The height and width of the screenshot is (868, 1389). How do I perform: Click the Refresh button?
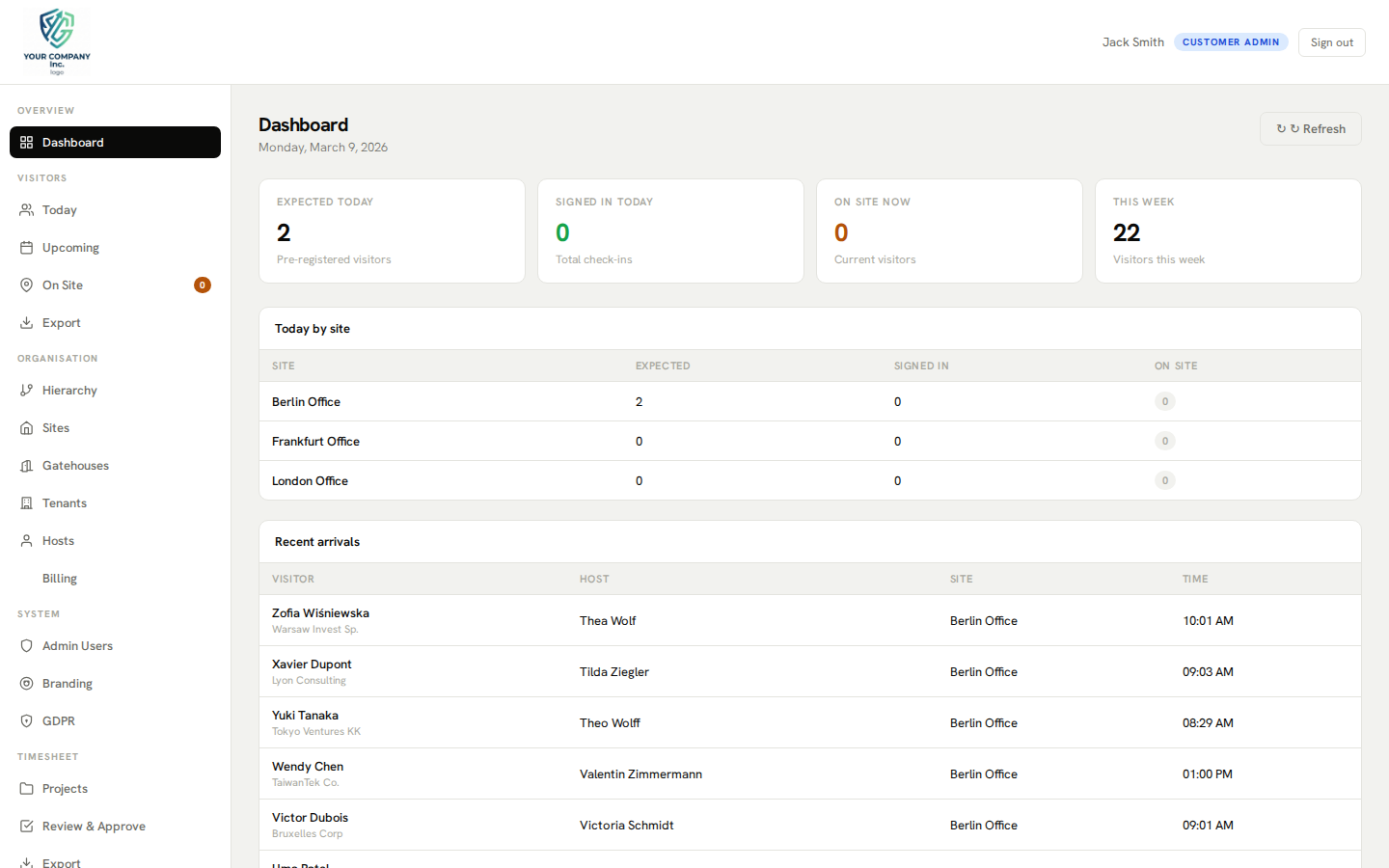1310,128
